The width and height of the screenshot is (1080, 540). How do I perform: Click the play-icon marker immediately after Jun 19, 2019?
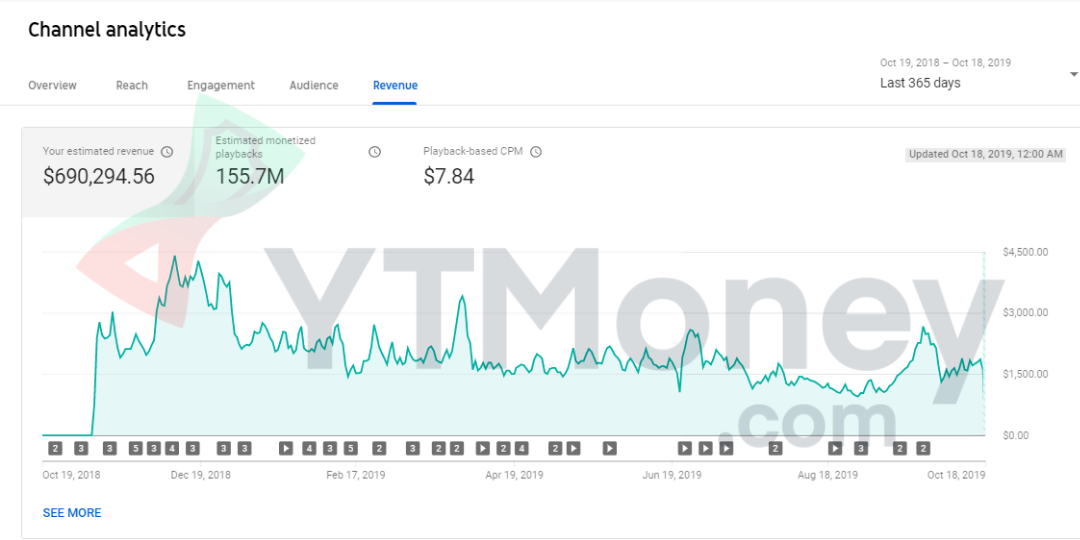685,449
